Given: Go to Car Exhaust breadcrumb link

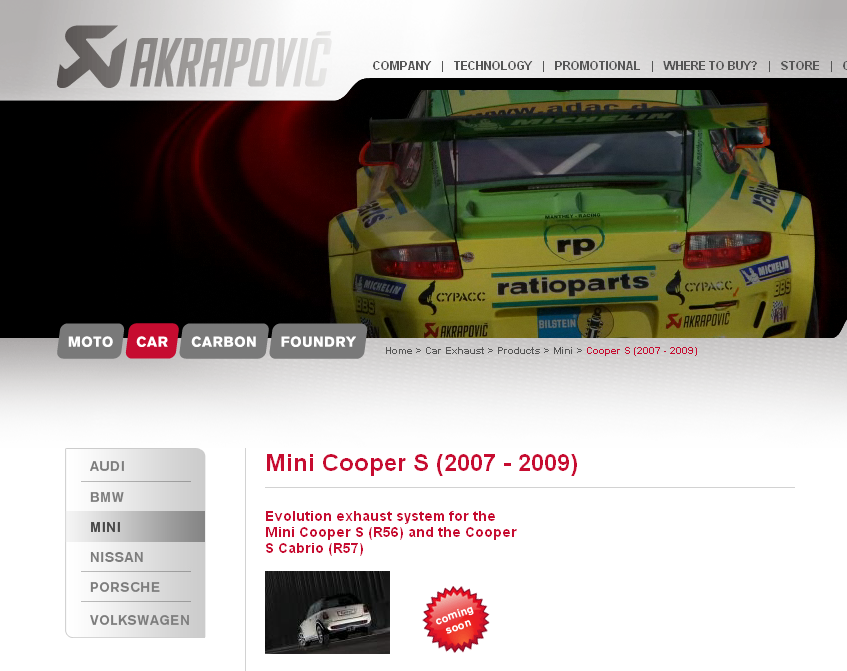Looking at the screenshot, I should (454, 351).
